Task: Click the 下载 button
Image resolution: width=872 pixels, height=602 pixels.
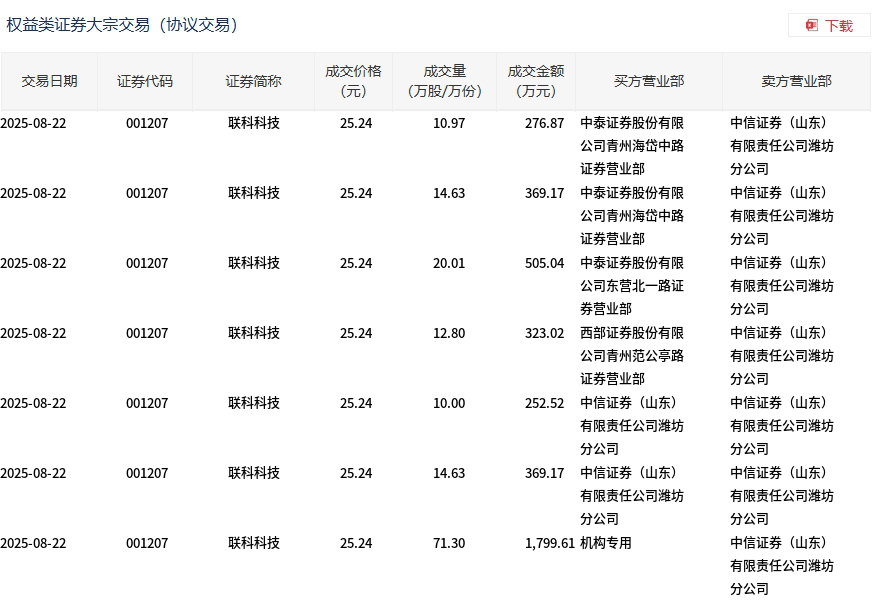Action: click(829, 25)
